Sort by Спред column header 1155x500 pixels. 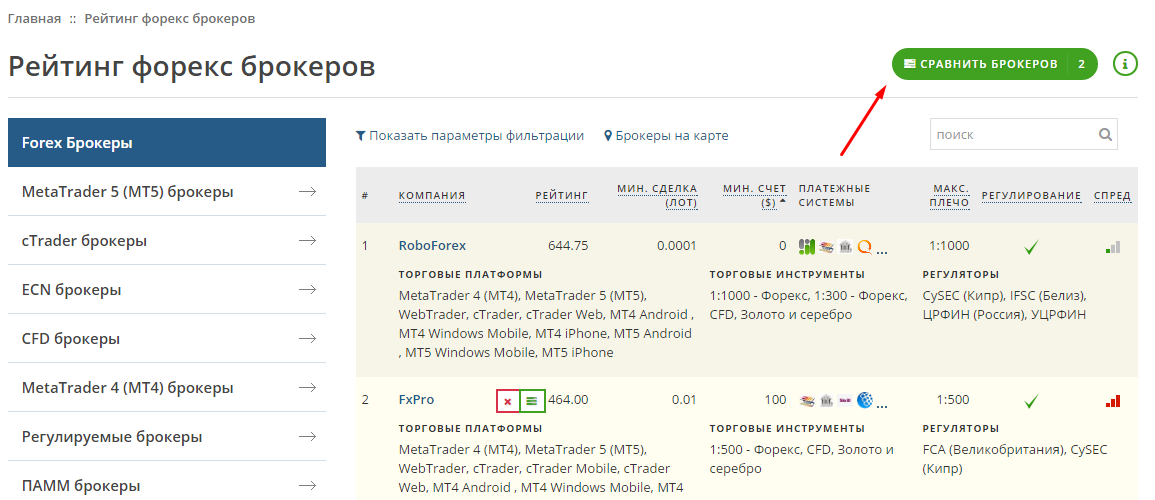click(x=1112, y=195)
